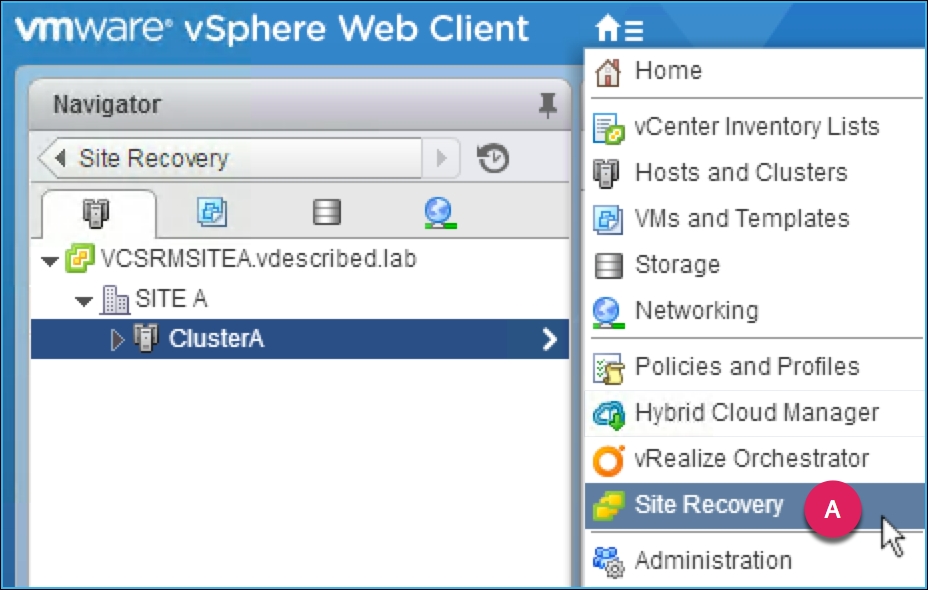Go back using Site Recovery history button

coord(230,158)
